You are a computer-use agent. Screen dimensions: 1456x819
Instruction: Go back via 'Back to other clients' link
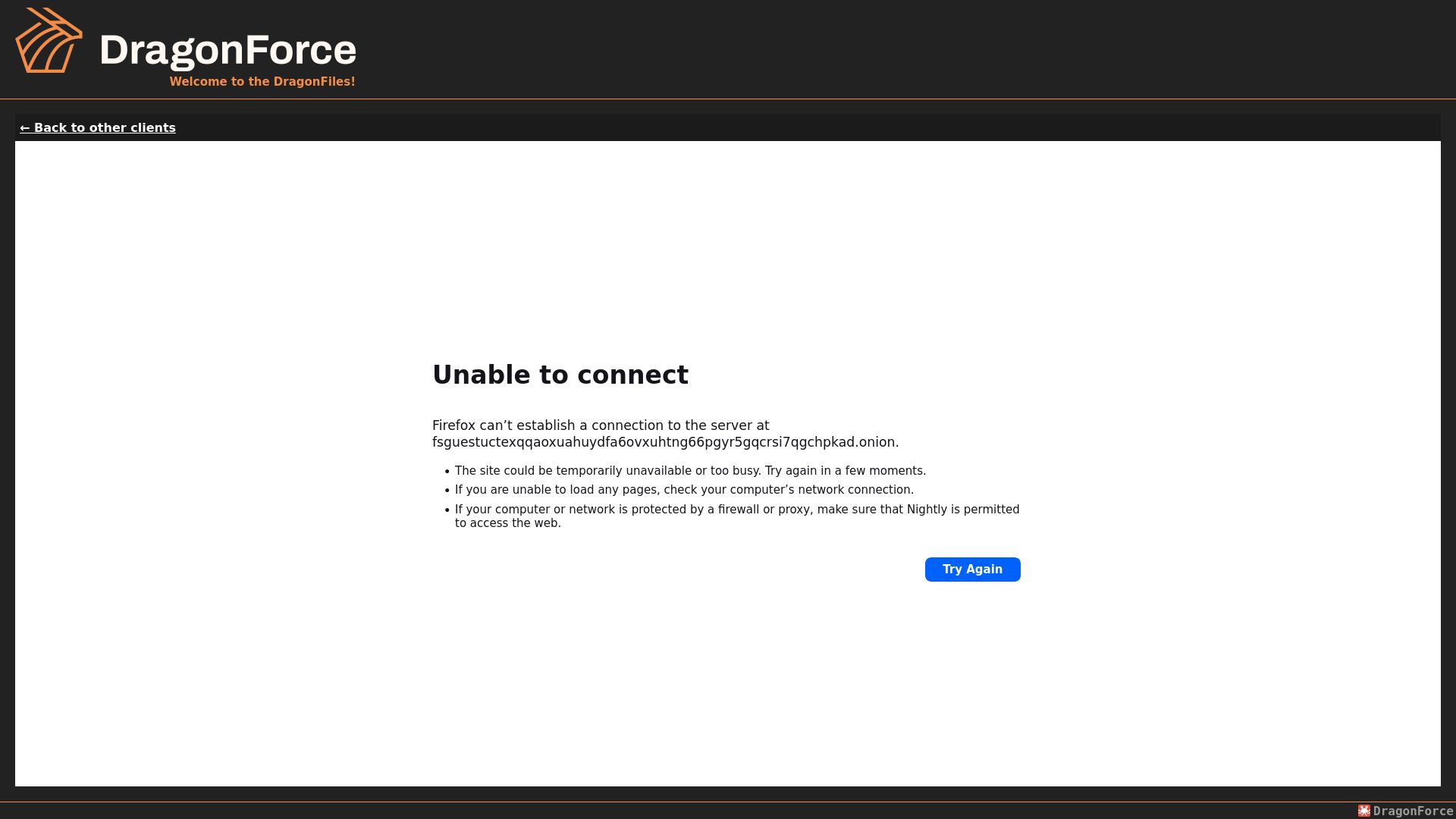click(98, 128)
